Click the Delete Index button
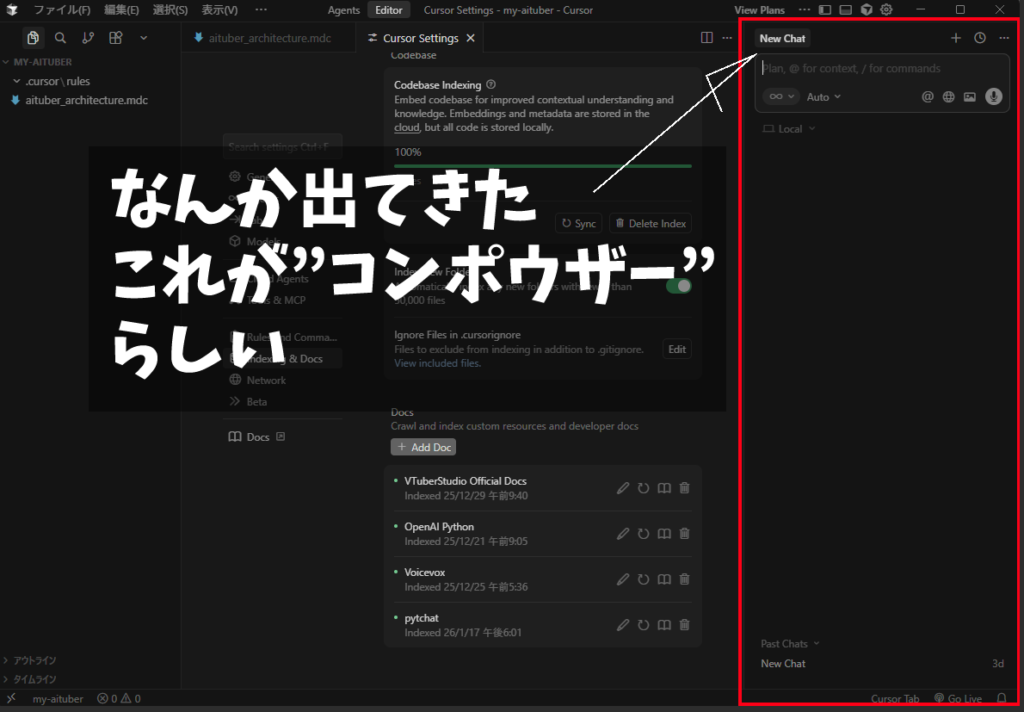This screenshot has width=1024, height=712. pos(650,224)
